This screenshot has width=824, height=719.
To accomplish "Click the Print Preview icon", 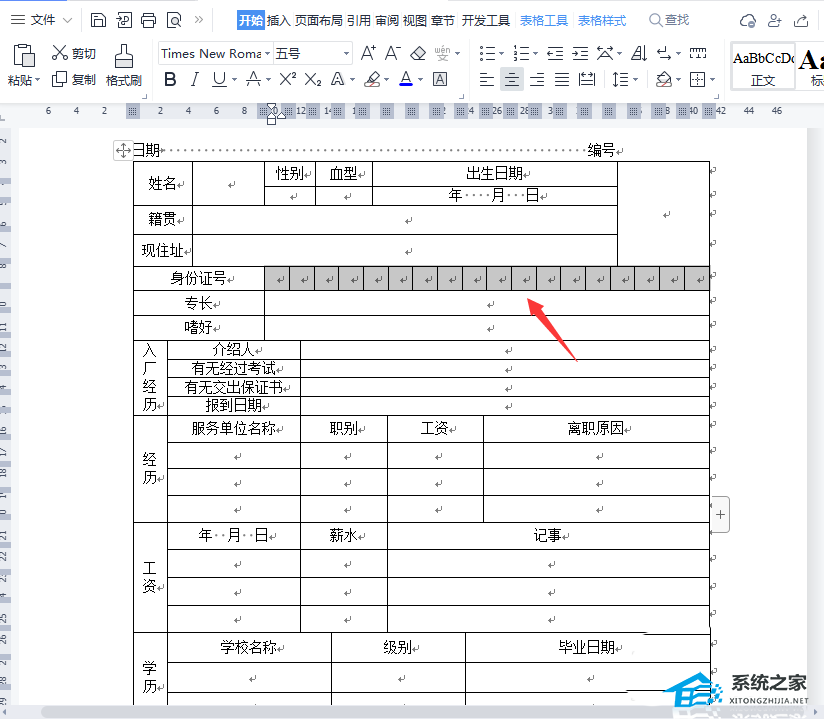I will pyautogui.click(x=174, y=20).
